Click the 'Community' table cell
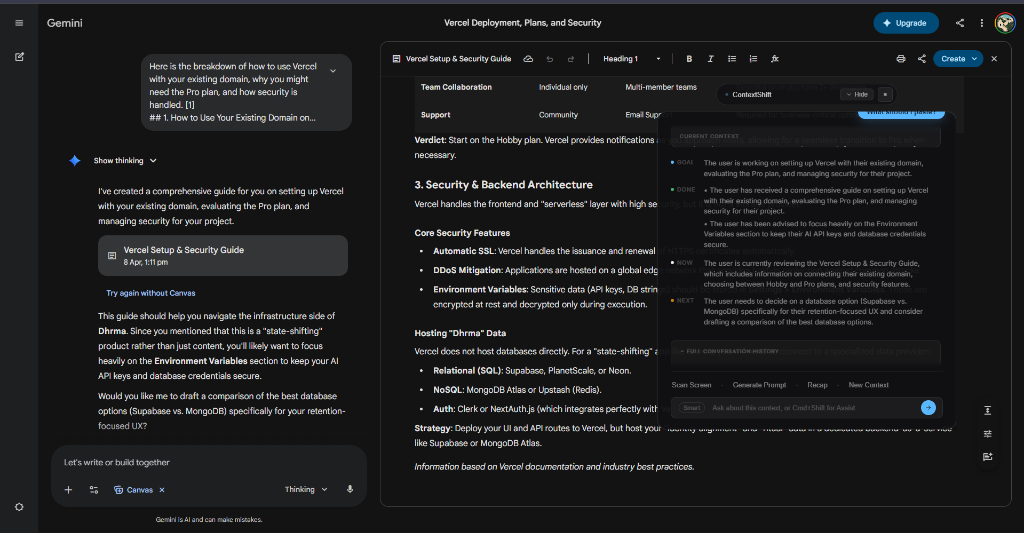1024x533 pixels. pyautogui.click(x=558, y=115)
